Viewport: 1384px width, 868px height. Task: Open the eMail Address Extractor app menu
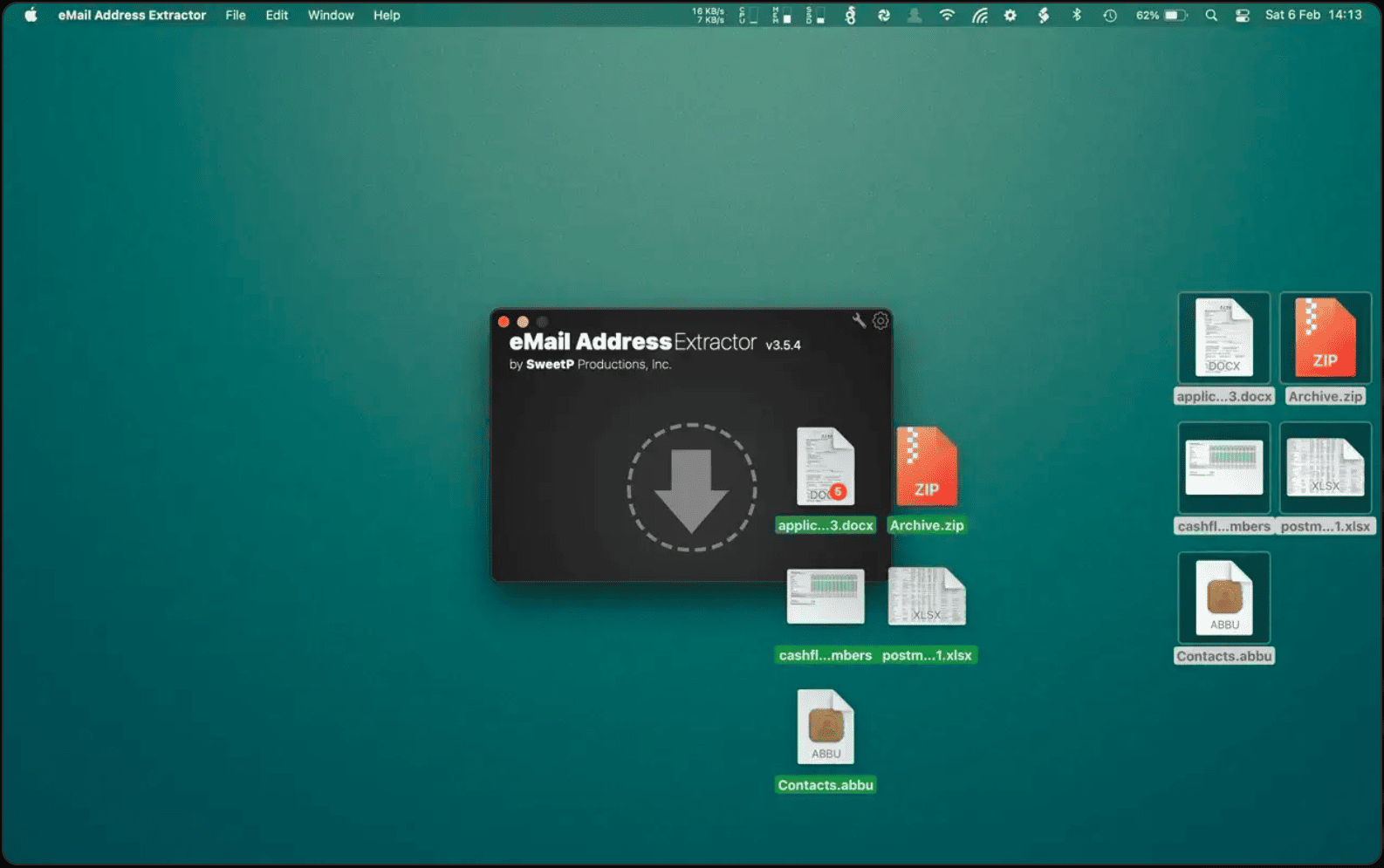click(x=133, y=15)
